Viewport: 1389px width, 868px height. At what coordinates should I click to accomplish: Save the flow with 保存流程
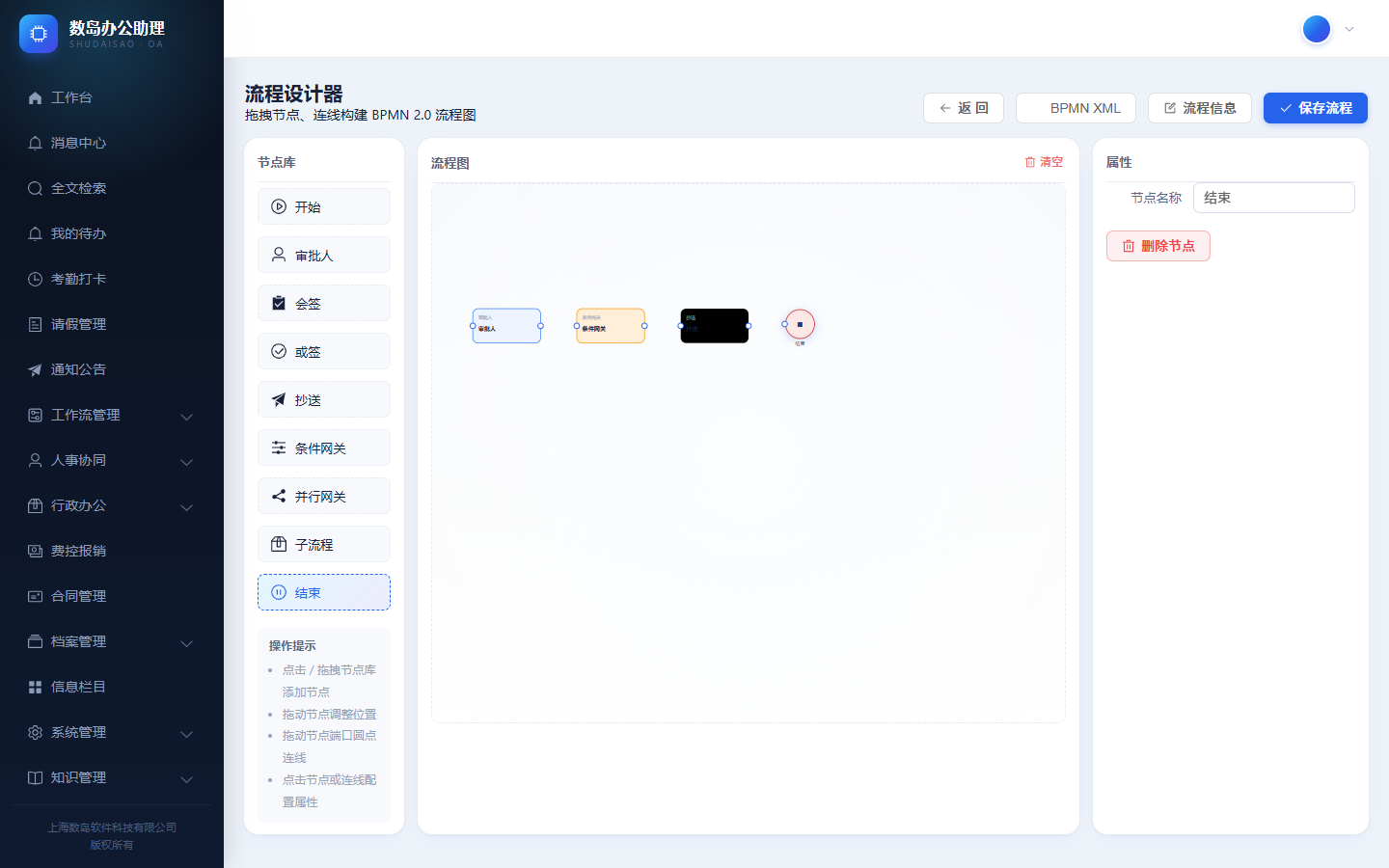point(1316,108)
